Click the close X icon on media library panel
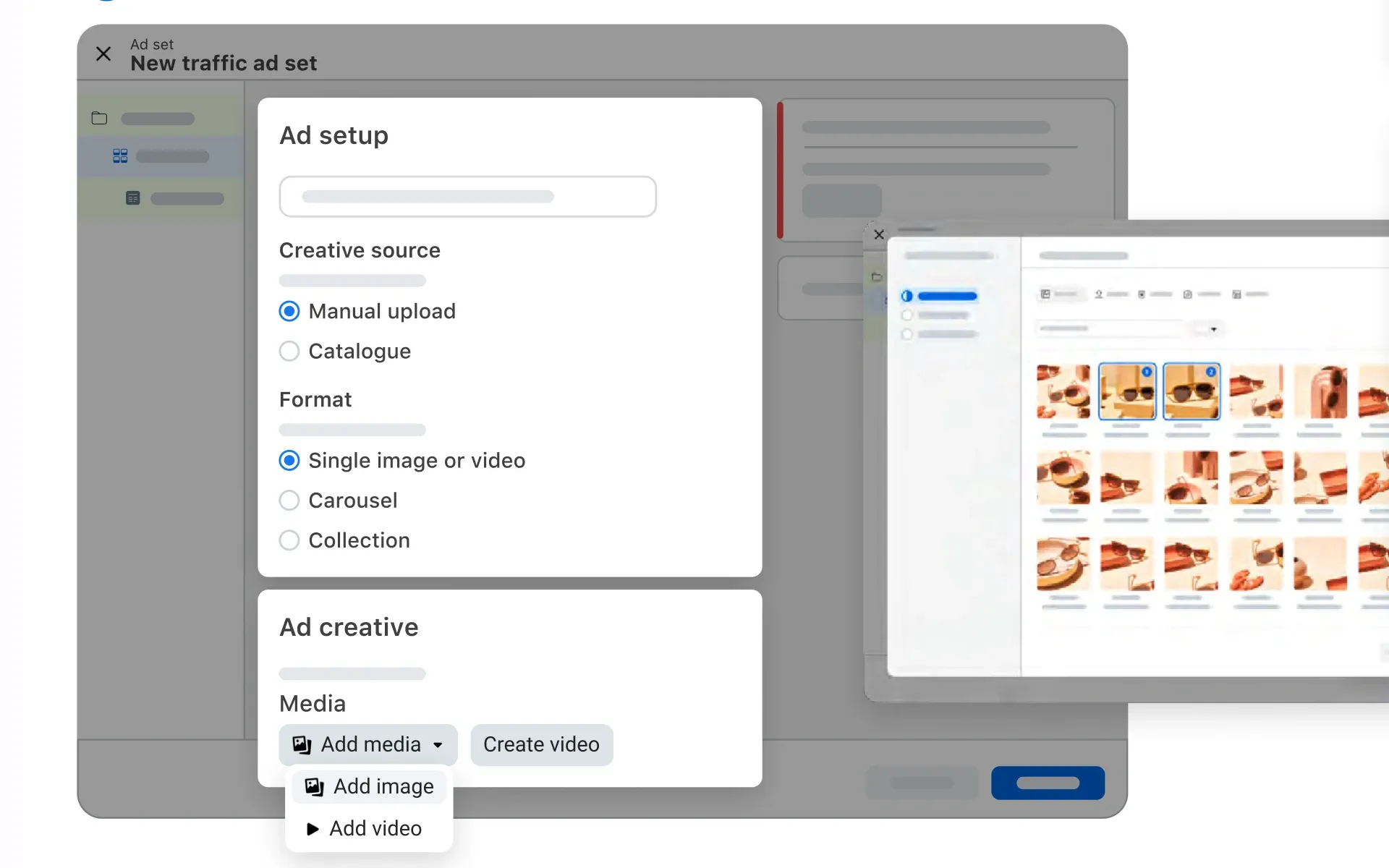 tap(879, 234)
